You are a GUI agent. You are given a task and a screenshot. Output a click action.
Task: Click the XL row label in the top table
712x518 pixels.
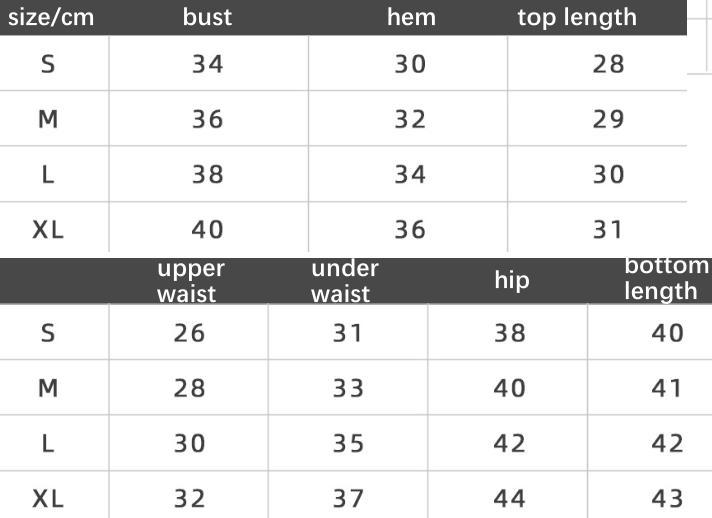(48, 230)
